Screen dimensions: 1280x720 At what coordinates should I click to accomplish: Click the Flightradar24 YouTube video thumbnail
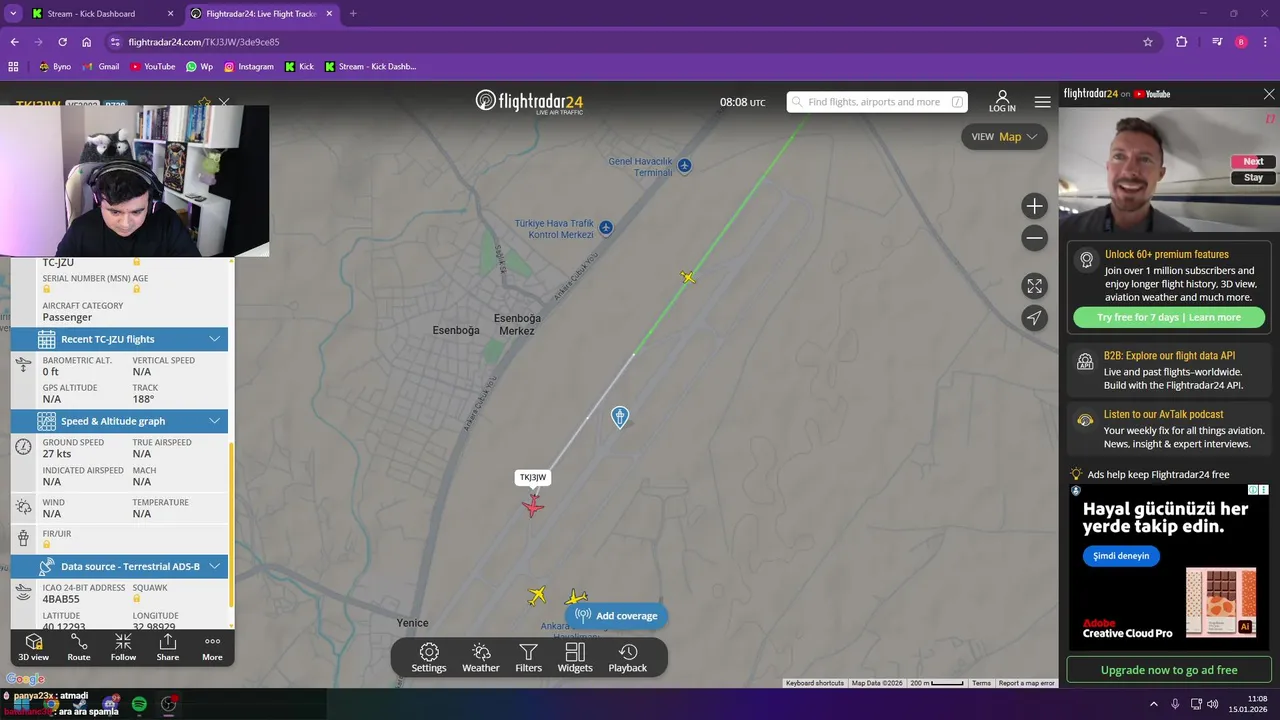point(1169,169)
